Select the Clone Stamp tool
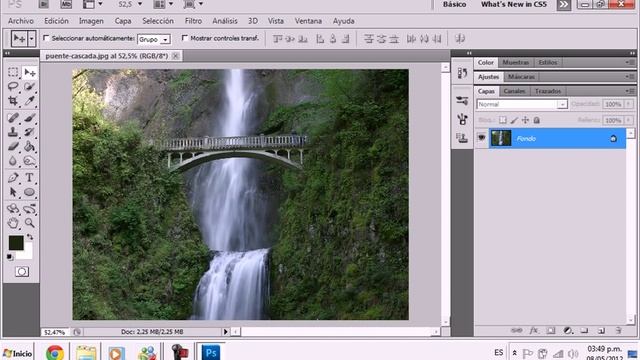 (13, 132)
